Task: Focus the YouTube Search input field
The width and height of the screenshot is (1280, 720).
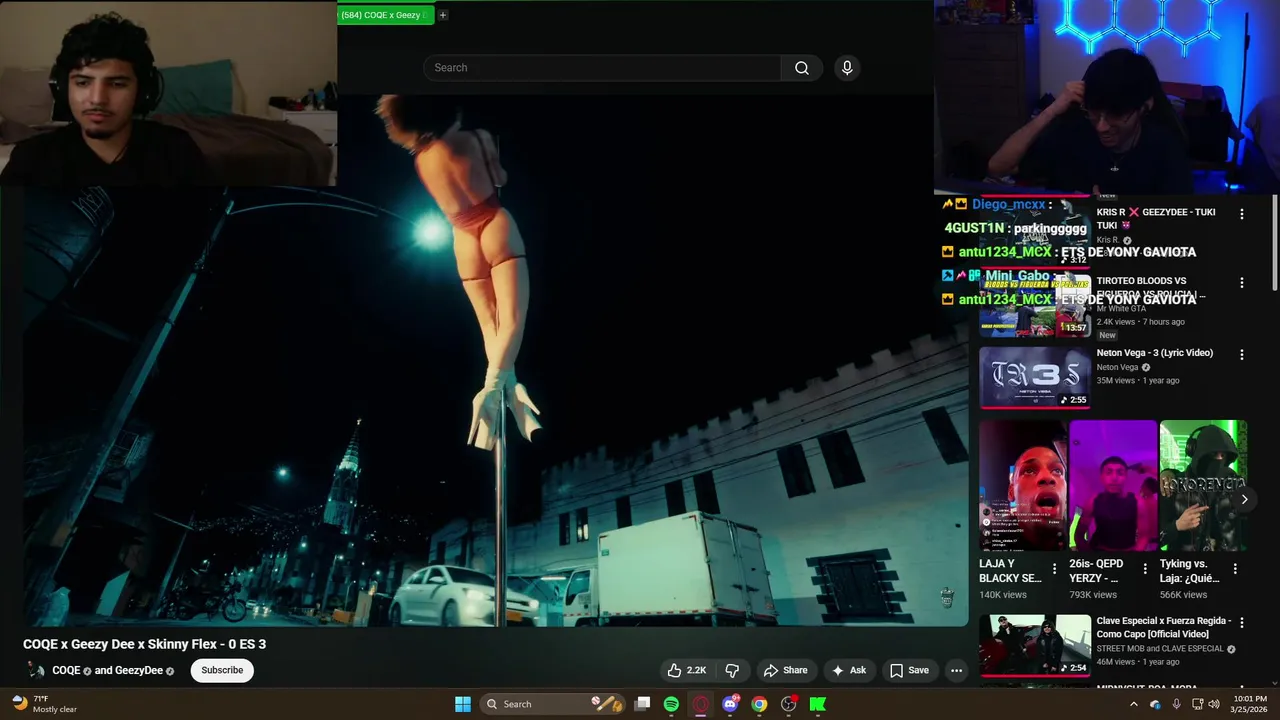Action: [602, 68]
